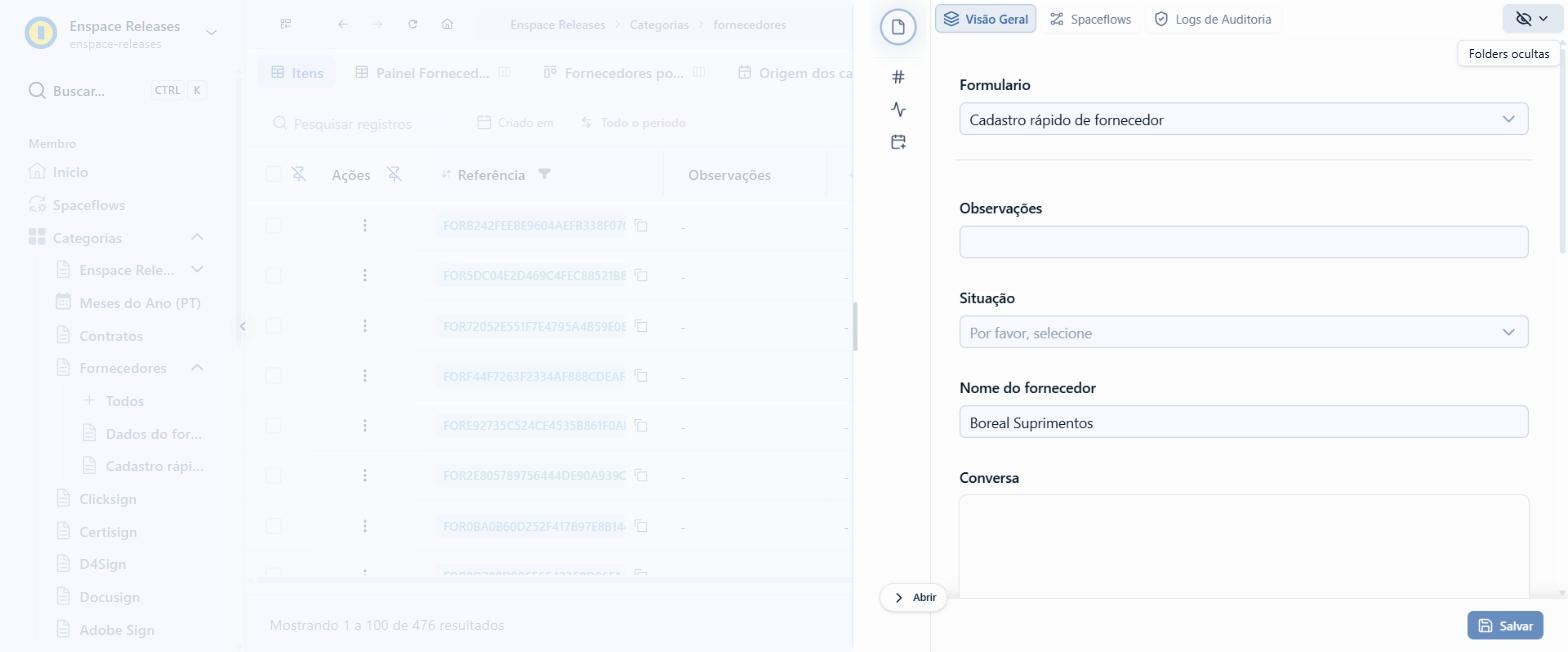The height and width of the screenshot is (652, 1568).
Task: Click the Salvar button
Action: tap(1505, 625)
